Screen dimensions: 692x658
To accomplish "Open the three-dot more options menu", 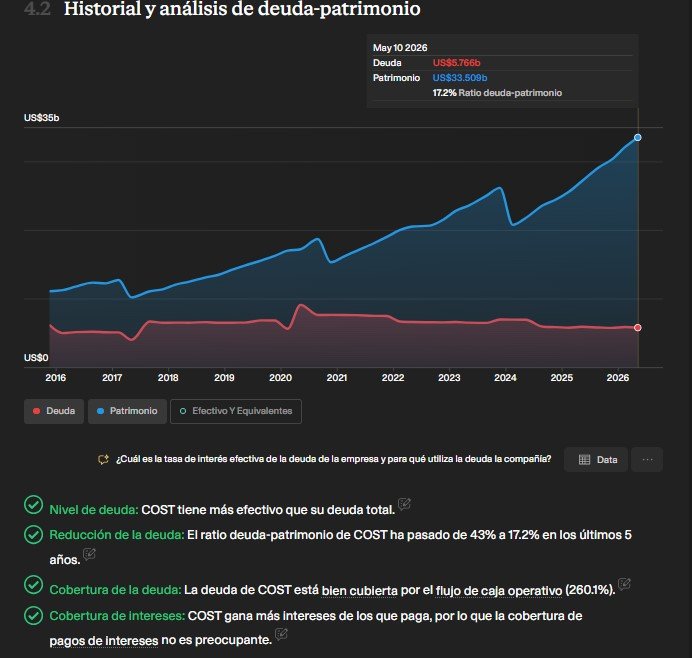I will click(x=647, y=459).
